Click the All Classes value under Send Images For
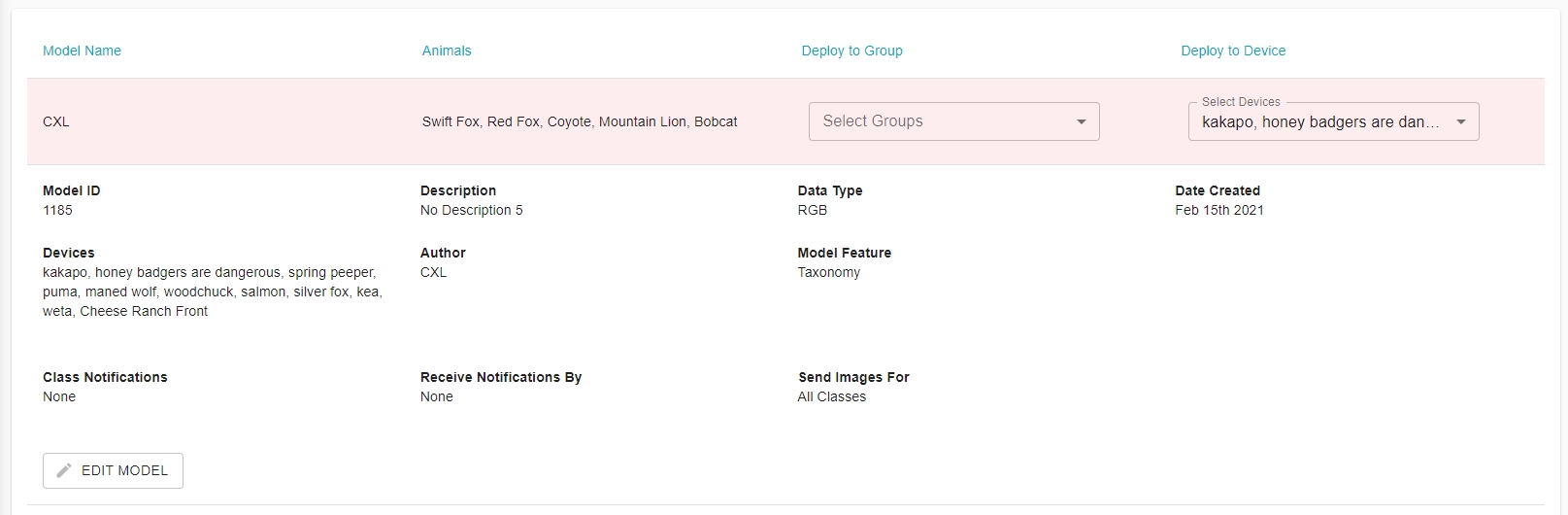The width and height of the screenshot is (1568, 515). pyautogui.click(x=832, y=396)
